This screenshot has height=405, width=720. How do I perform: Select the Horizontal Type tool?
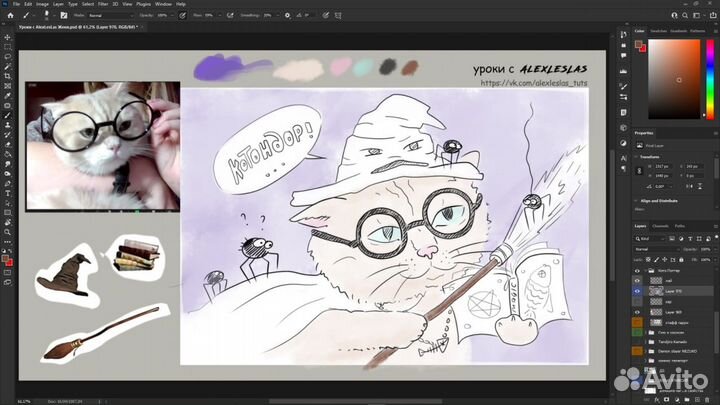click(7, 193)
